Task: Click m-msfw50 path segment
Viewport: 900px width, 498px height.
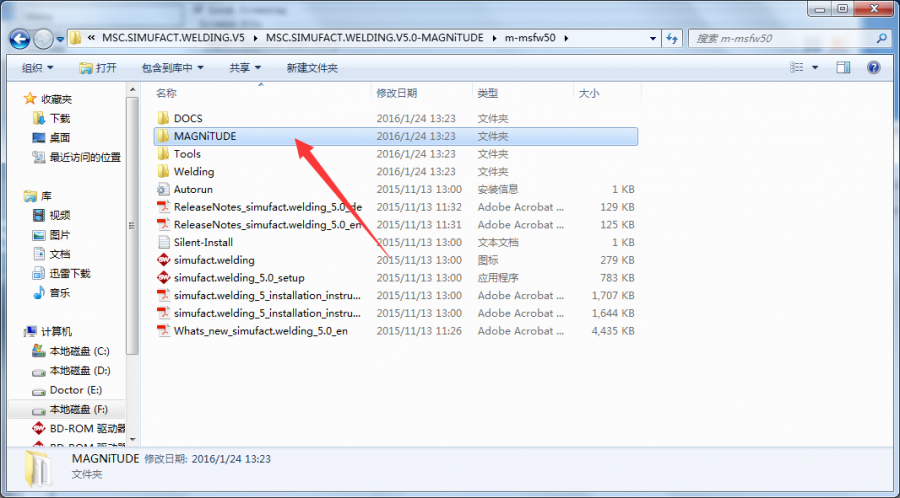Action: 530,38
